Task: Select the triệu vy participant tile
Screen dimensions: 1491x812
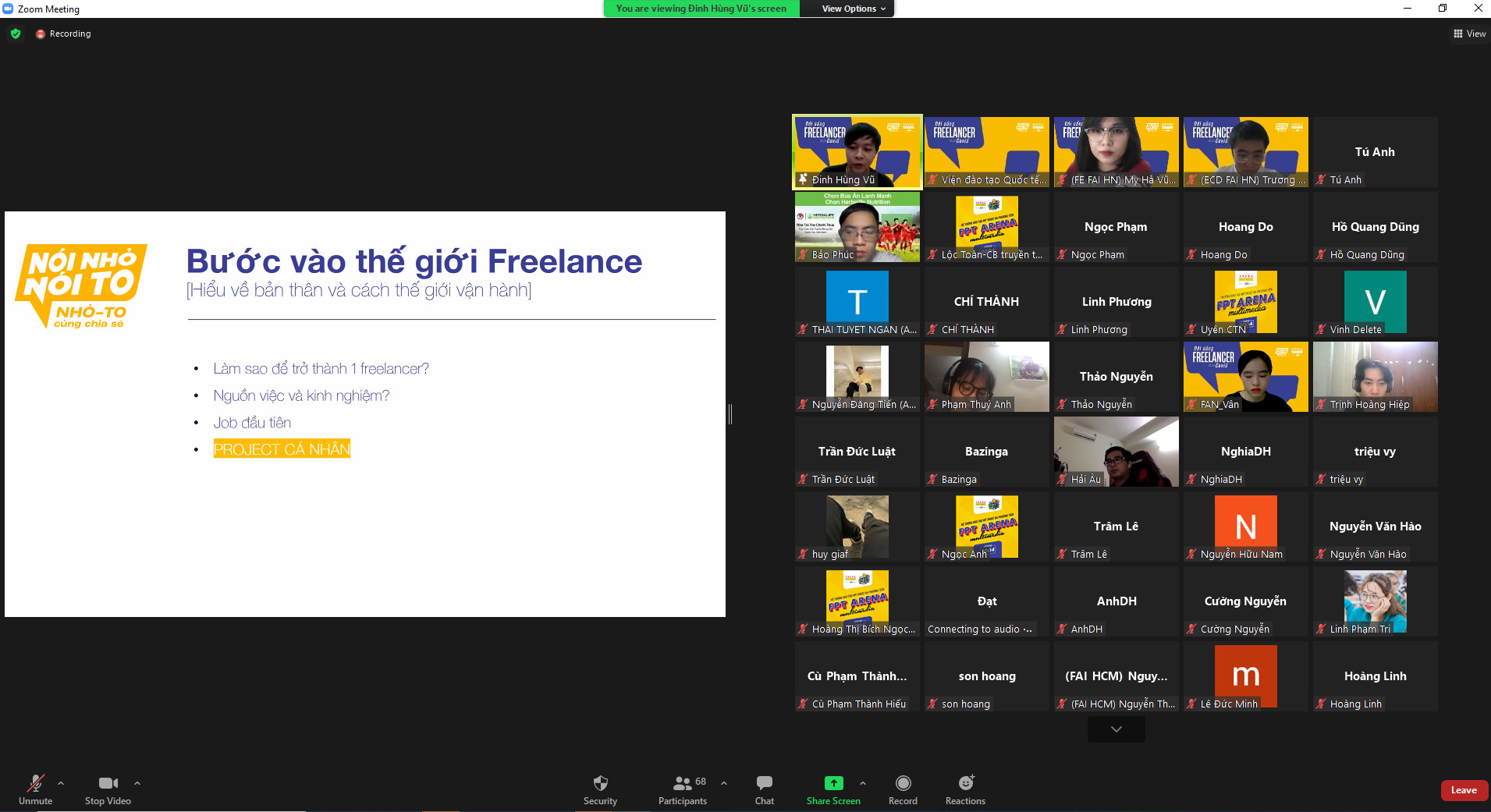Action: (1376, 452)
